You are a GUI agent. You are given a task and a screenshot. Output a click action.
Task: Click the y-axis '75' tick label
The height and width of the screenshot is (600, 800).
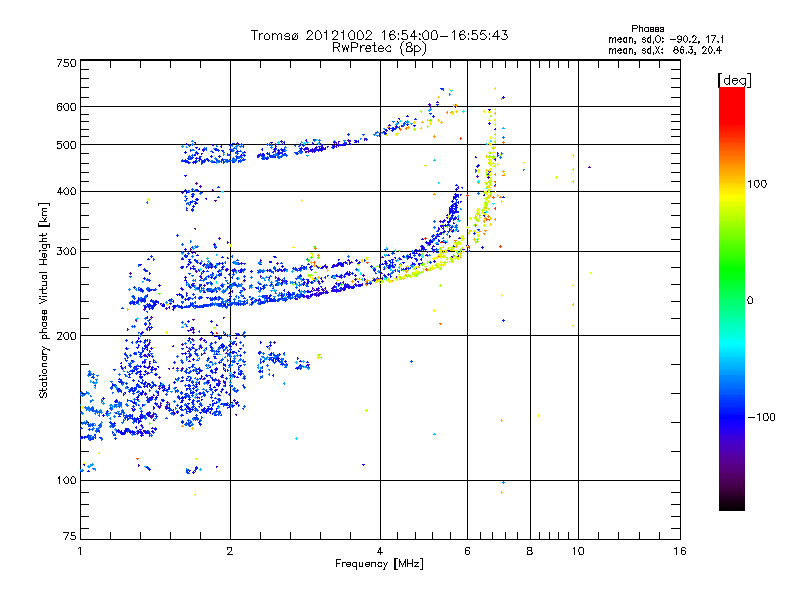tap(70, 536)
